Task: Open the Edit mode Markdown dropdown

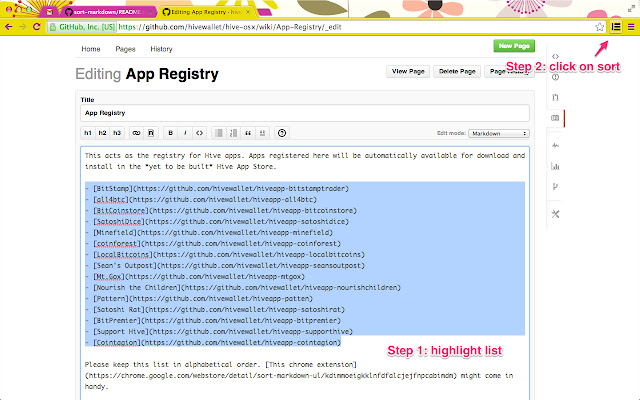Action: point(499,133)
